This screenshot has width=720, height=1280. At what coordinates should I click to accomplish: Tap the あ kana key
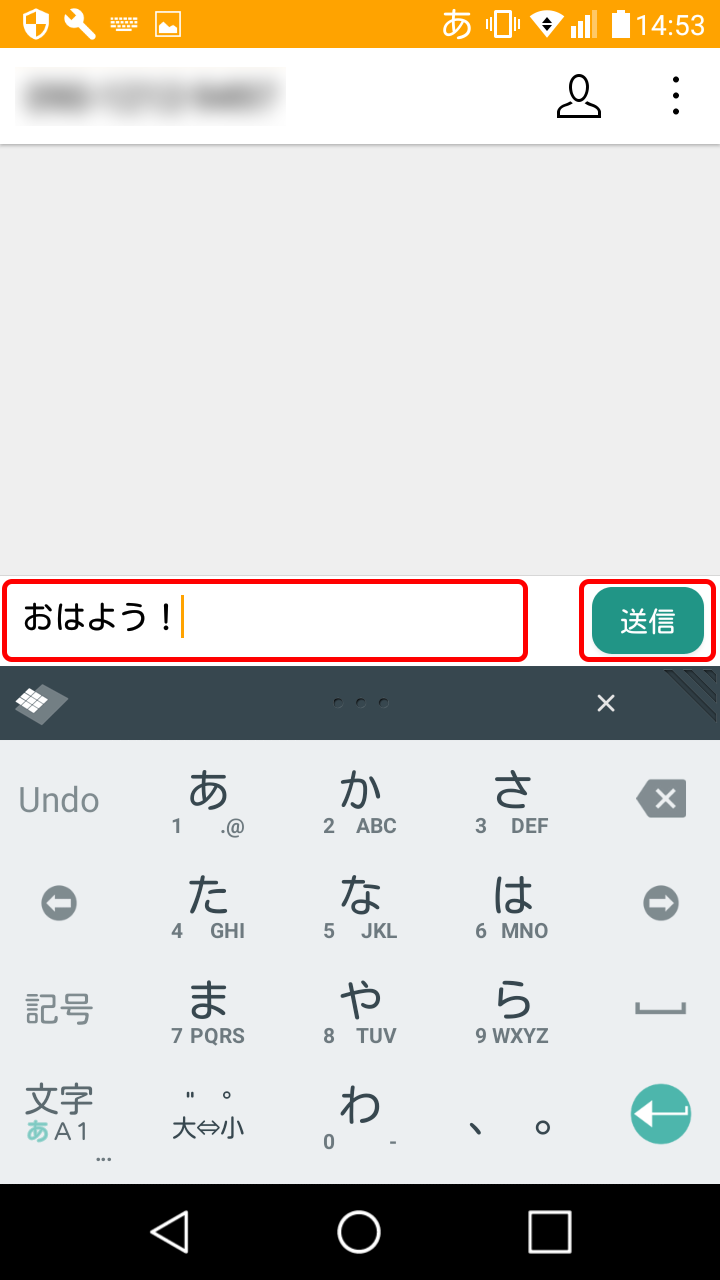click(208, 799)
